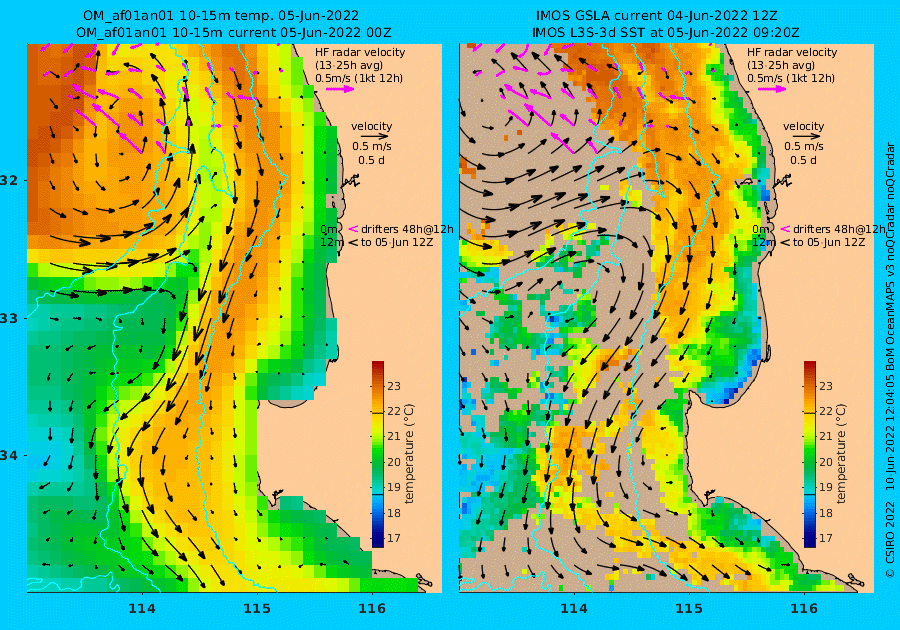Click the 'velocity' label on right map
Image resolution: width=900 pixels, height=630 pixels.
point(803,126)
